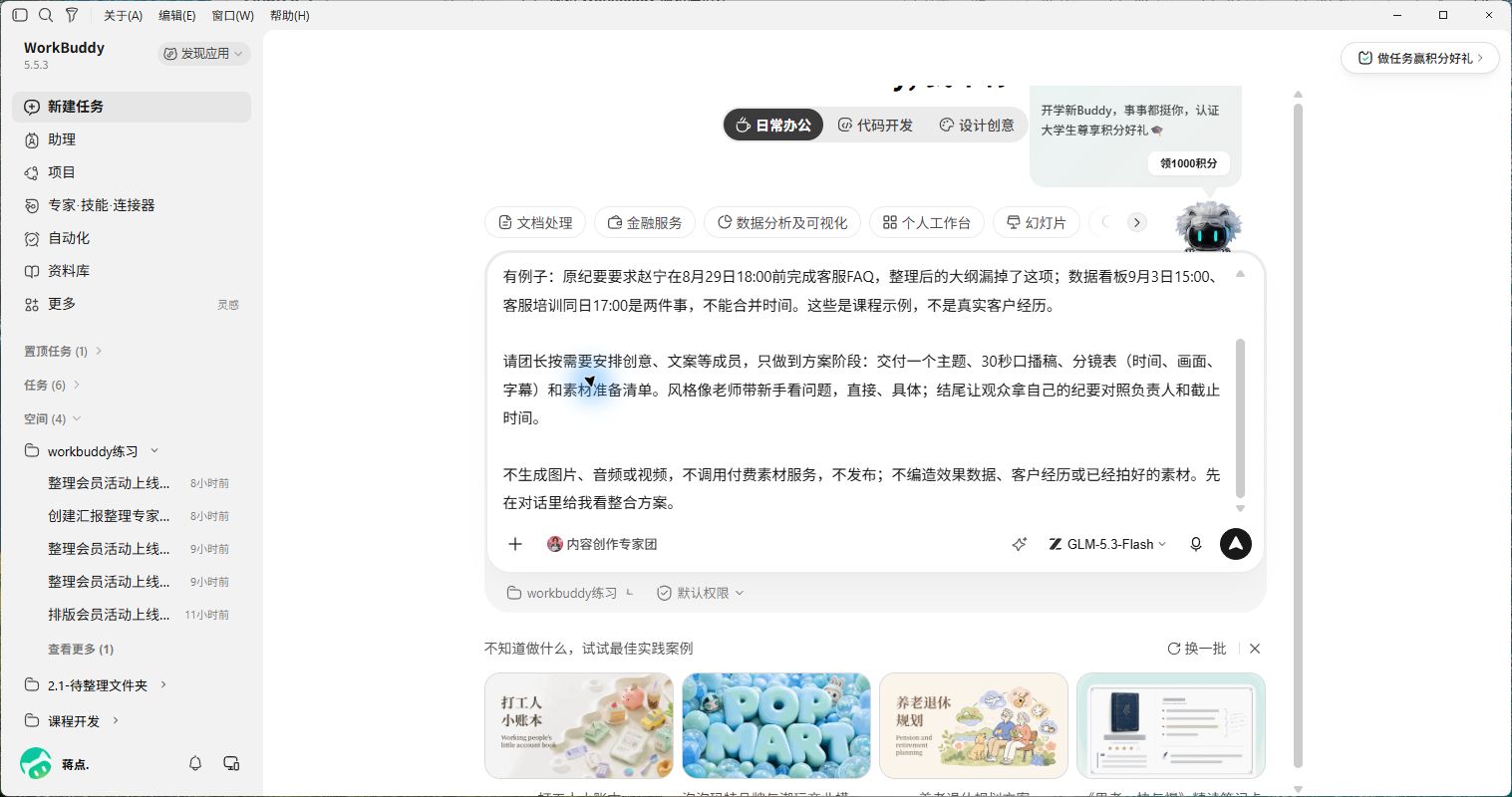
Task: Click the prompt enhance sparkle icon
Action: [1019, 544]
